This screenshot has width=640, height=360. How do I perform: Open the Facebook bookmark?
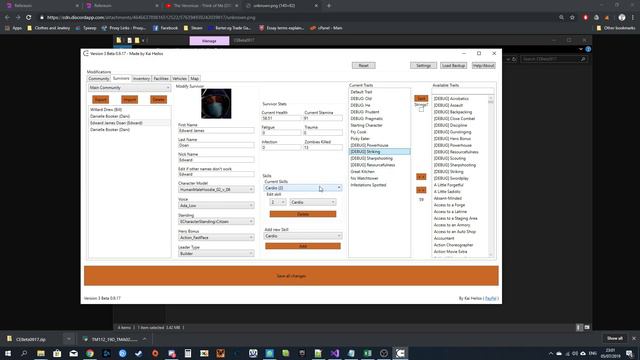[x=165, y=28]
